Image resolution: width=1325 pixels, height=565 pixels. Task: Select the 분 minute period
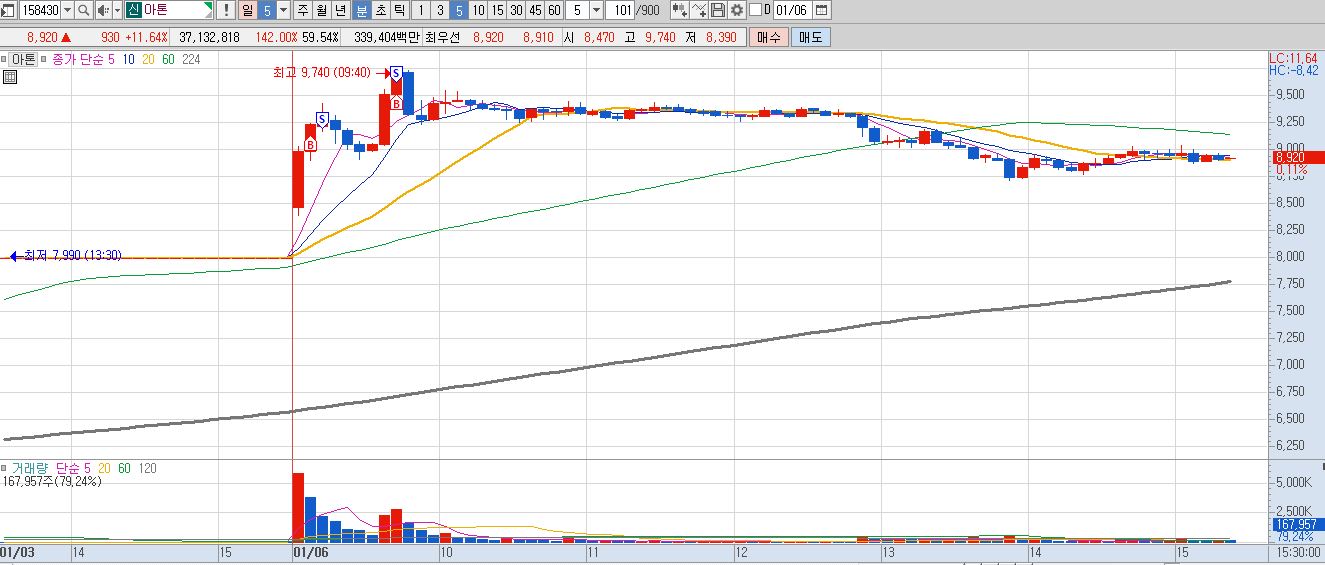(362, 10)
